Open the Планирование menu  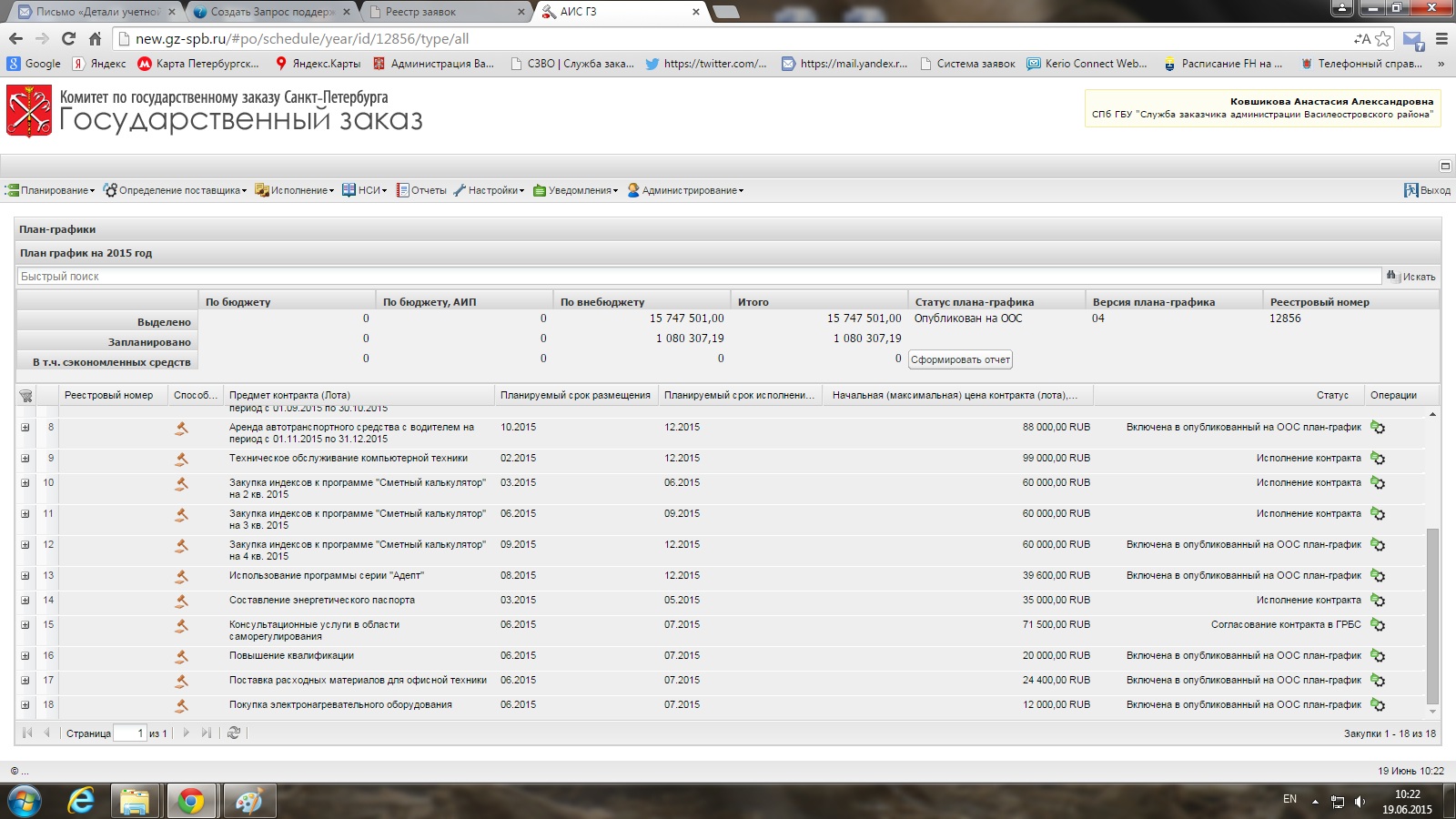50,190
